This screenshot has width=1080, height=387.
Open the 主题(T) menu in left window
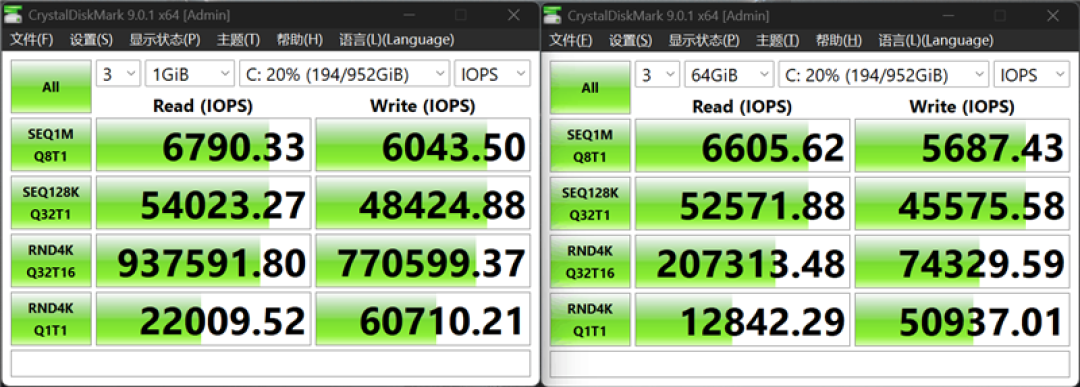pyautogui.click(x=238, y=39)
